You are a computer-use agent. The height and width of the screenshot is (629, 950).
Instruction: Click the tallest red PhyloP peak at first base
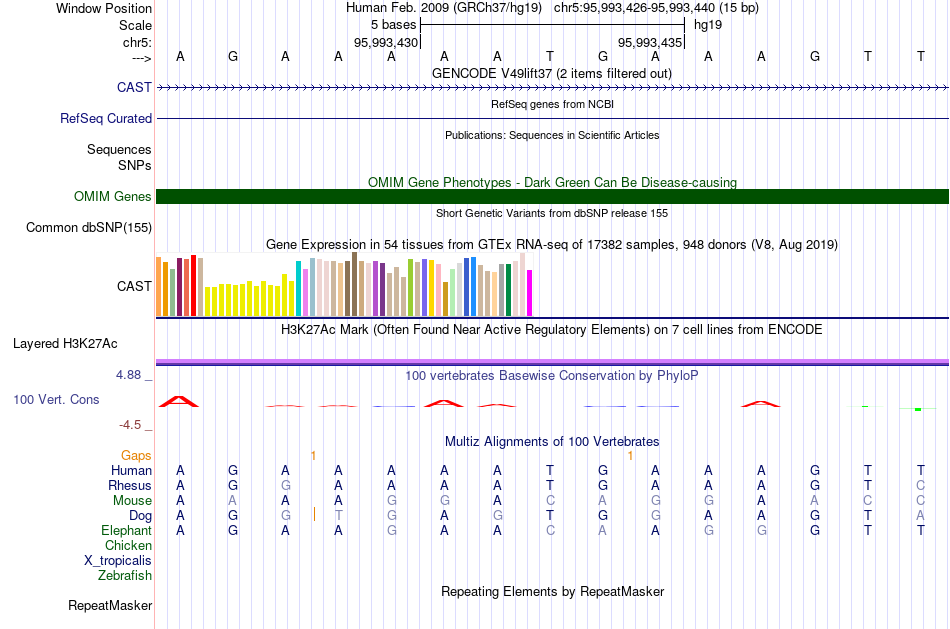(x=179, y=401)
